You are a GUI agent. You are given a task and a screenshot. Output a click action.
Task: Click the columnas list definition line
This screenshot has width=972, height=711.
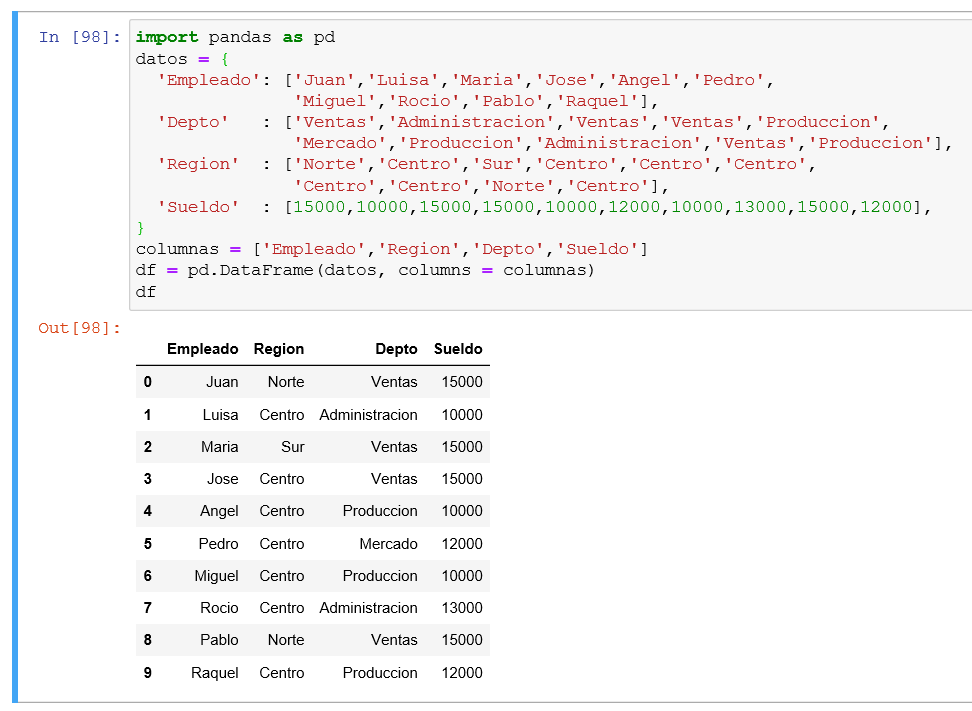click(x=392, y=249)
